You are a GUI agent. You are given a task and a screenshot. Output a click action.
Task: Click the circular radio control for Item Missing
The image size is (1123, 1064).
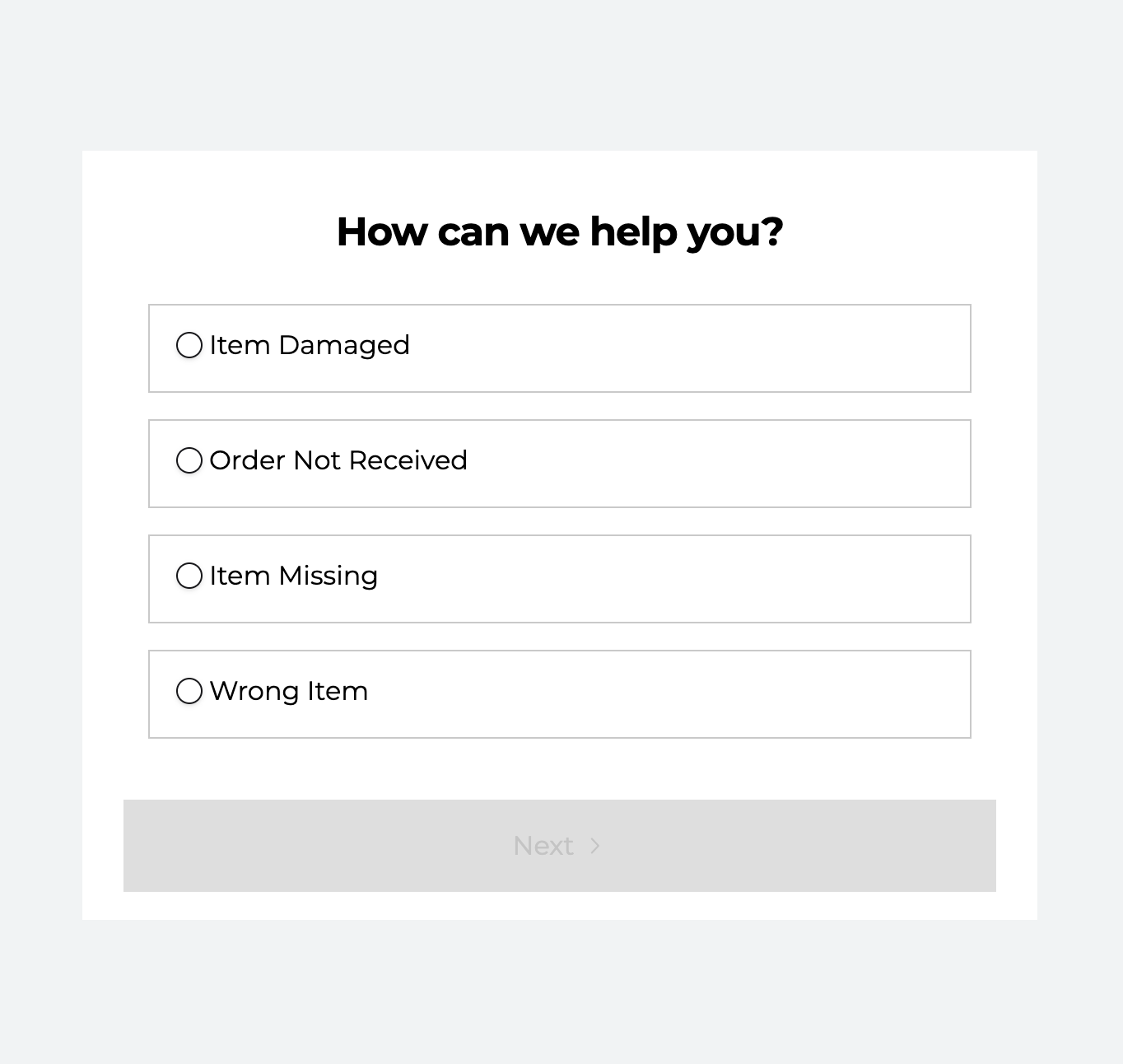[x=189, y=576]
